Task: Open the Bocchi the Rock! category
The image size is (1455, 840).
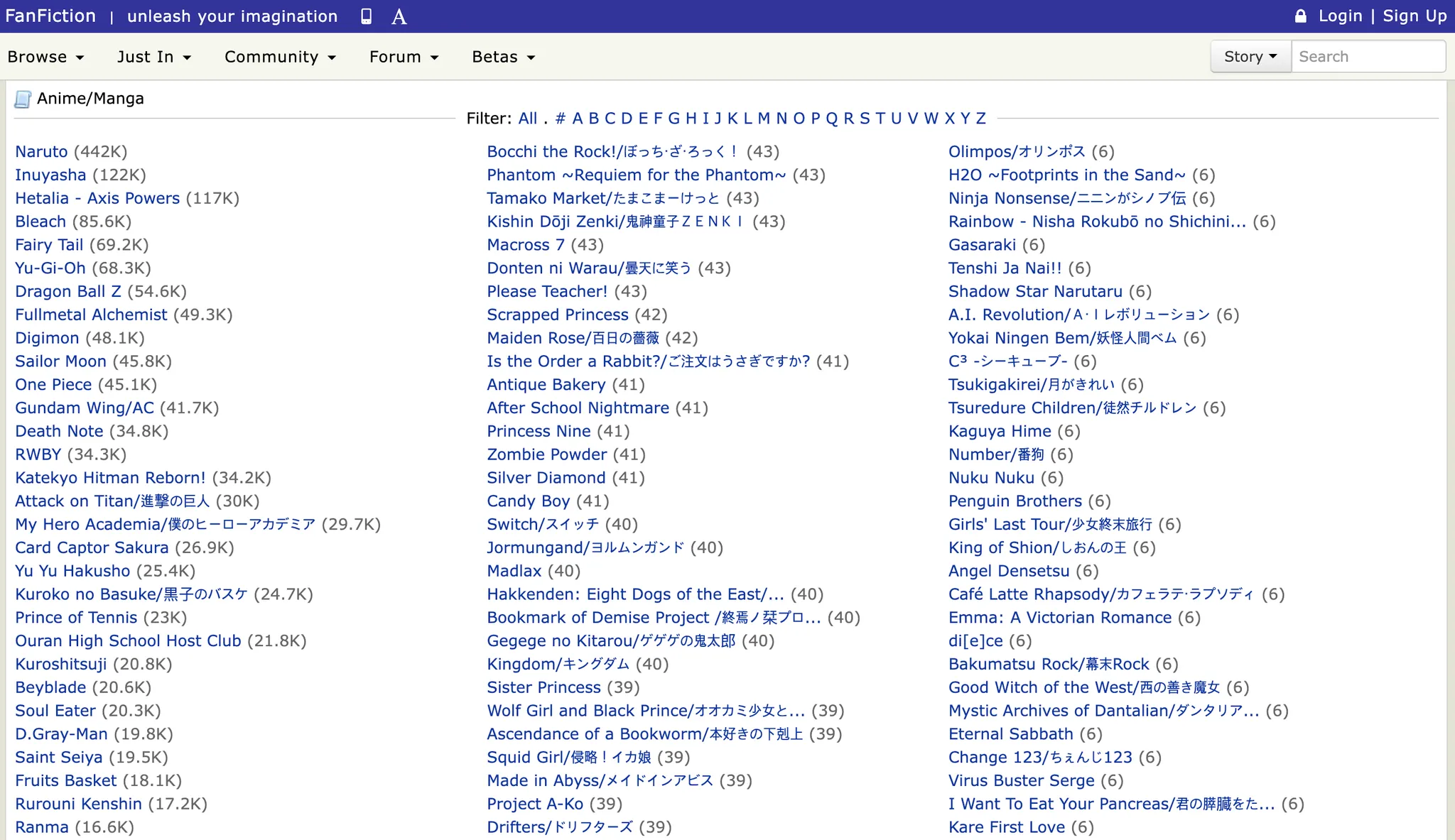Action: pyautogui.click(x=613, y=151)
